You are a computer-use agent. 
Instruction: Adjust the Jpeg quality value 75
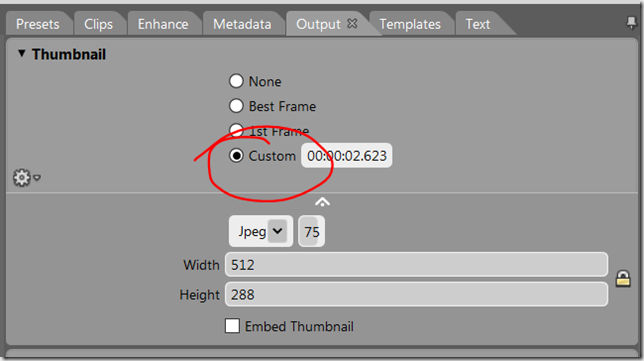[312, 232]
